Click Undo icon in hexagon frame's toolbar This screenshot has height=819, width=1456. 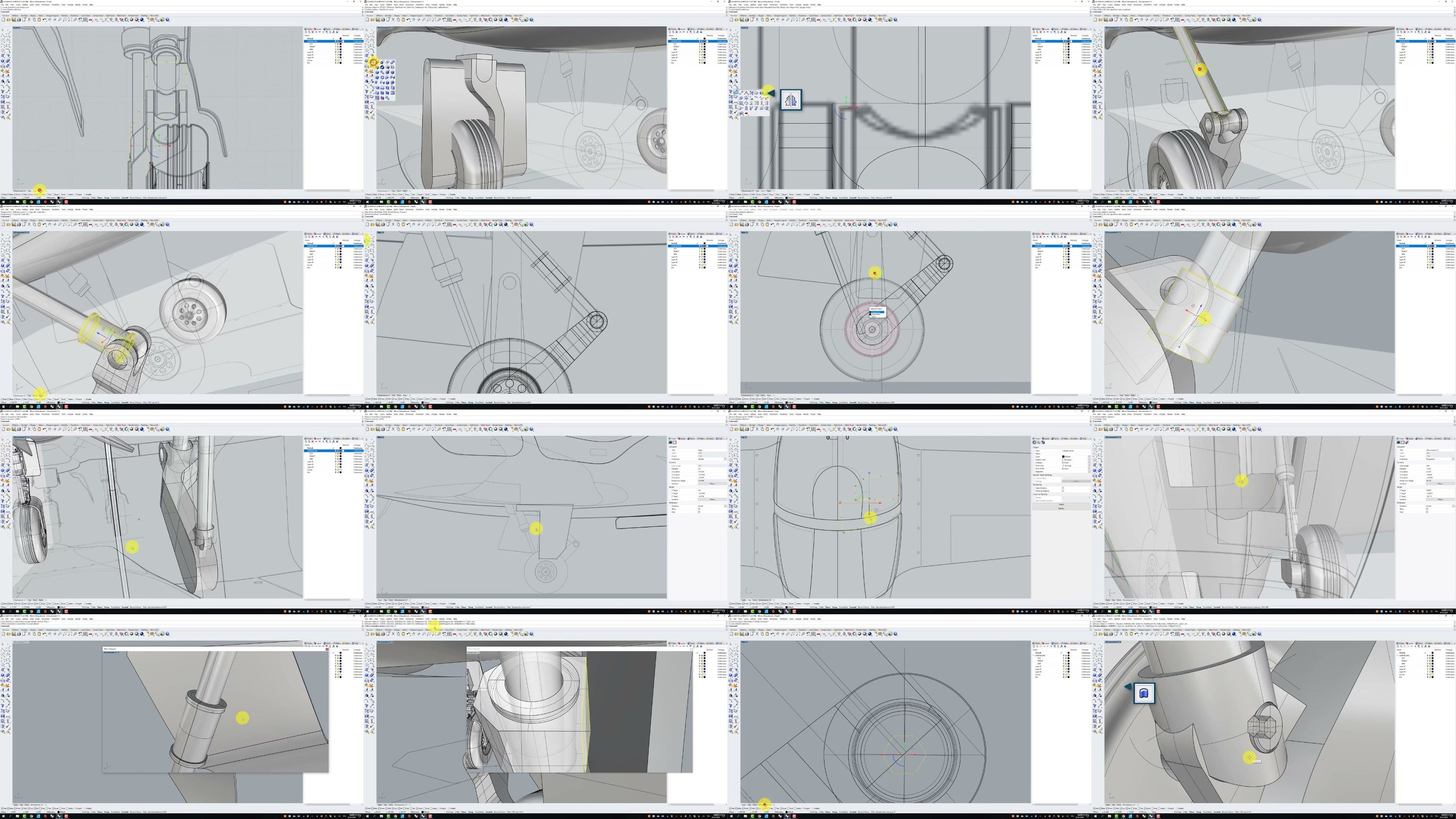(773, 634)
